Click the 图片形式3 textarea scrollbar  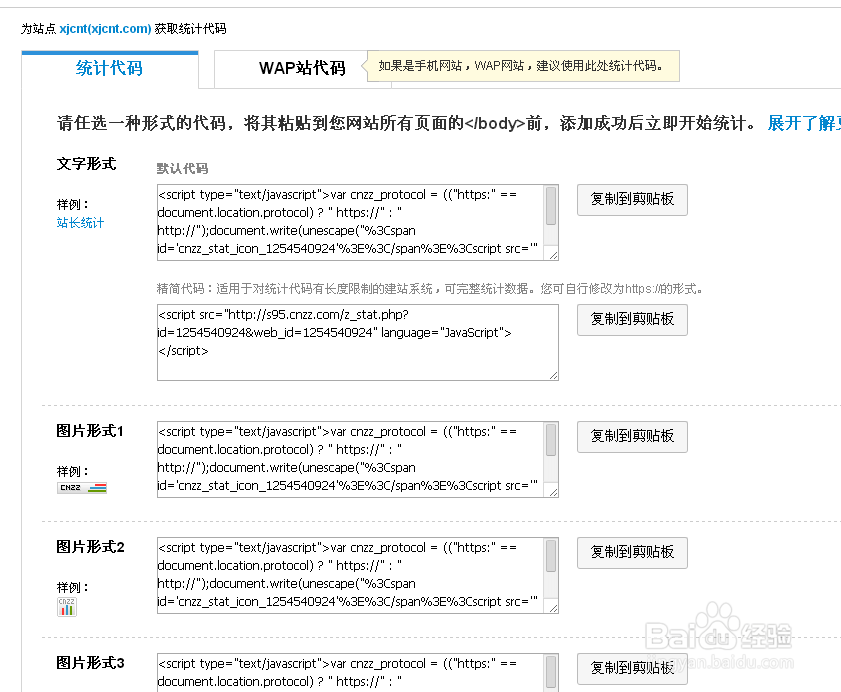click(x=551, y=673)
